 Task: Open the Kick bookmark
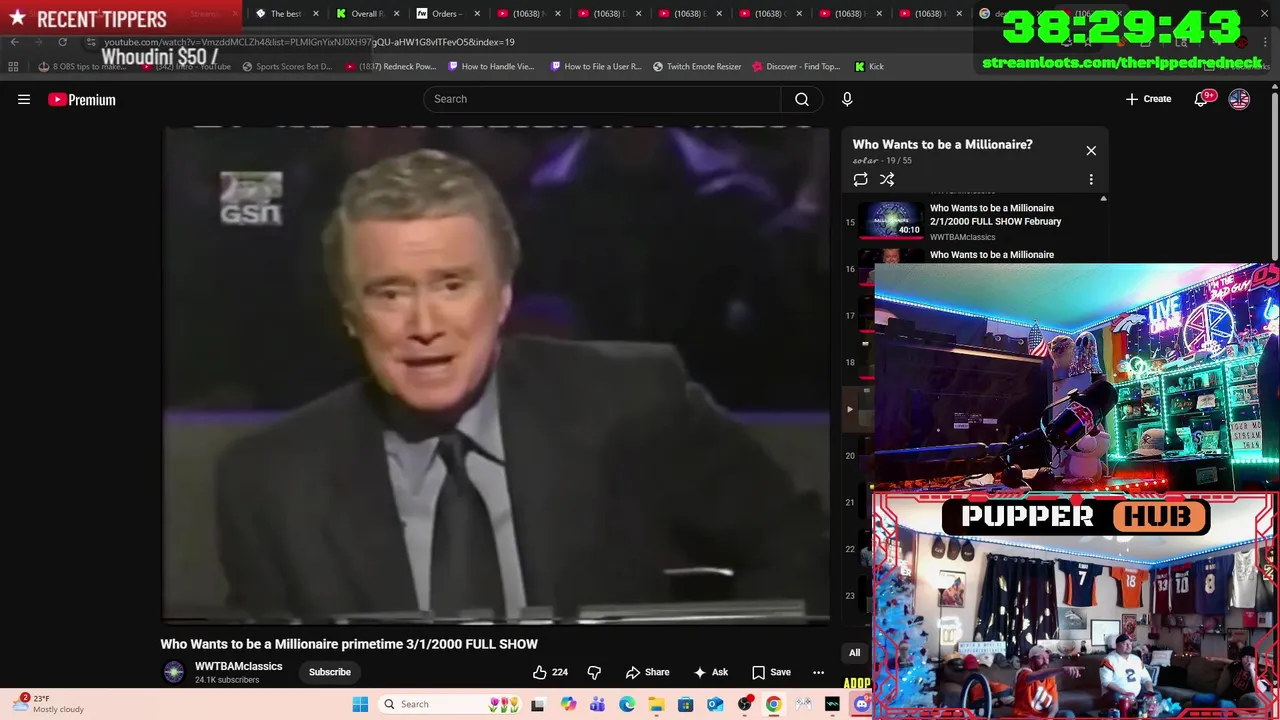[x=869, y=67]
